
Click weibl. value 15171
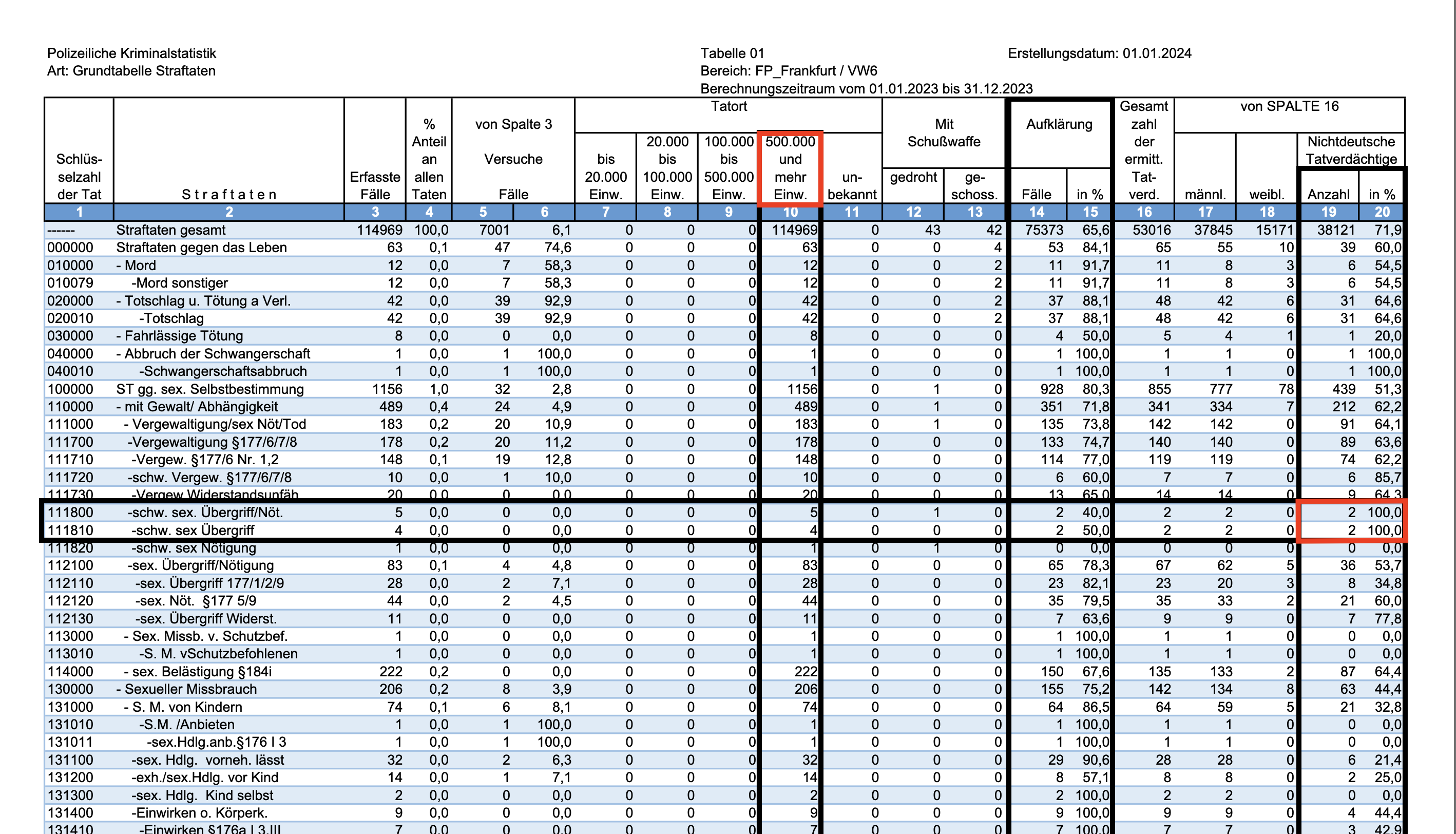coord(1274,230)
